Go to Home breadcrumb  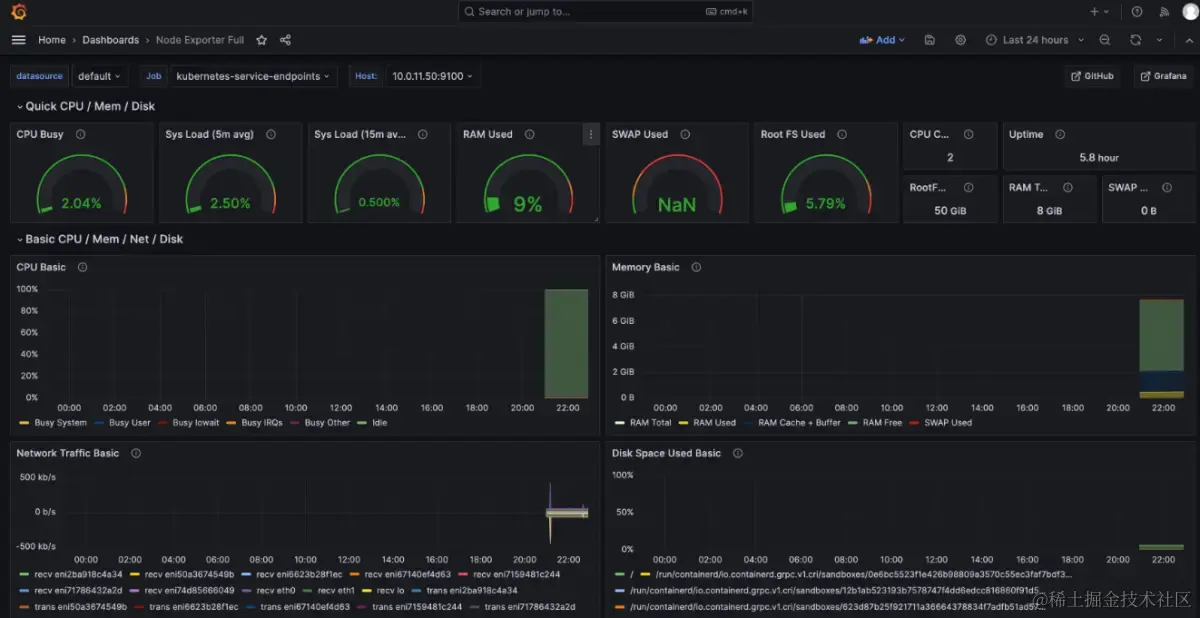(52, 40)
